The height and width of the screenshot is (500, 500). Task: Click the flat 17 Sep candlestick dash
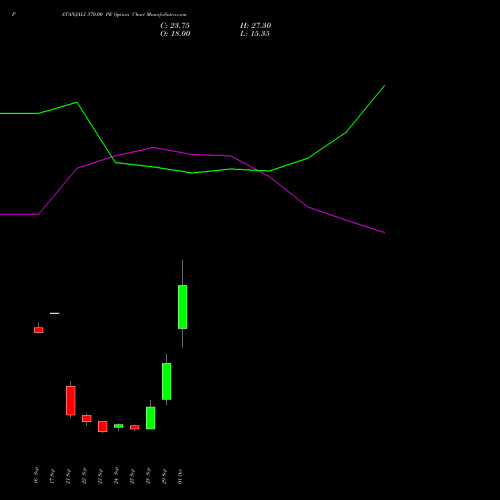[55, 313]
